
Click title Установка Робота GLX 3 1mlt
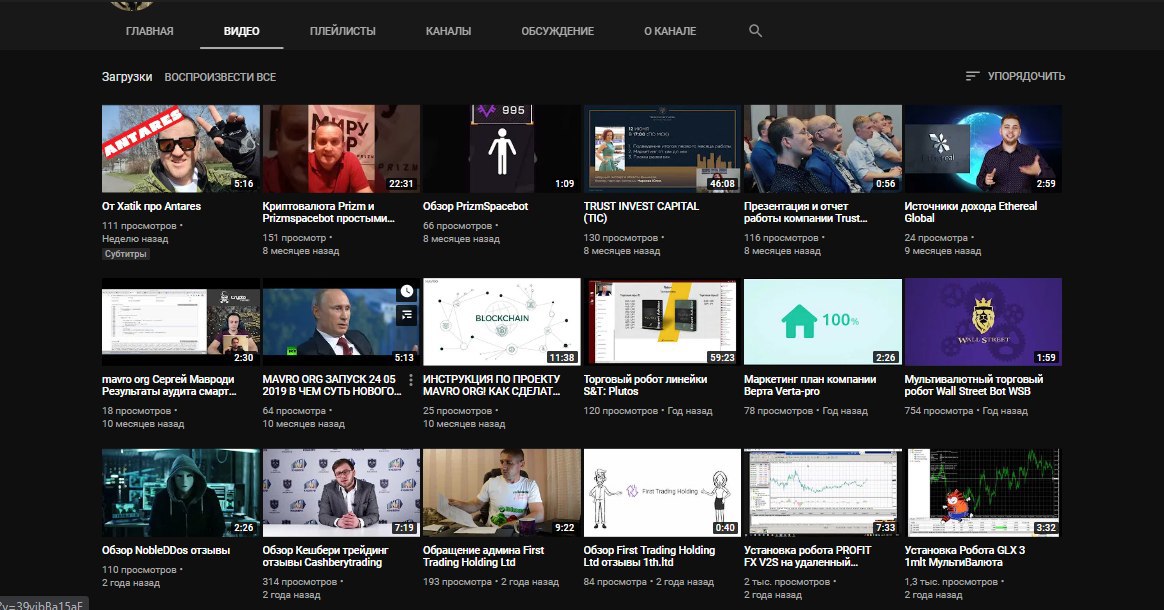click(965, 557)
